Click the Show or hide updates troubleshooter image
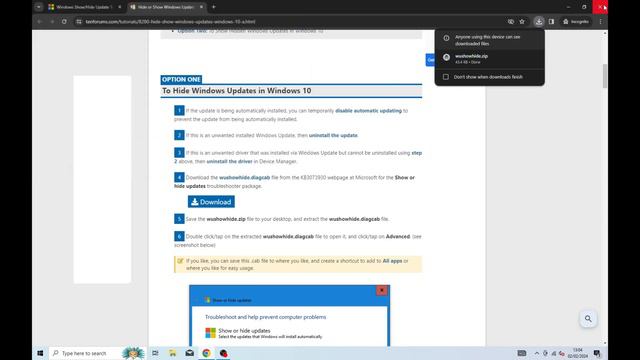 coord(289,316)
